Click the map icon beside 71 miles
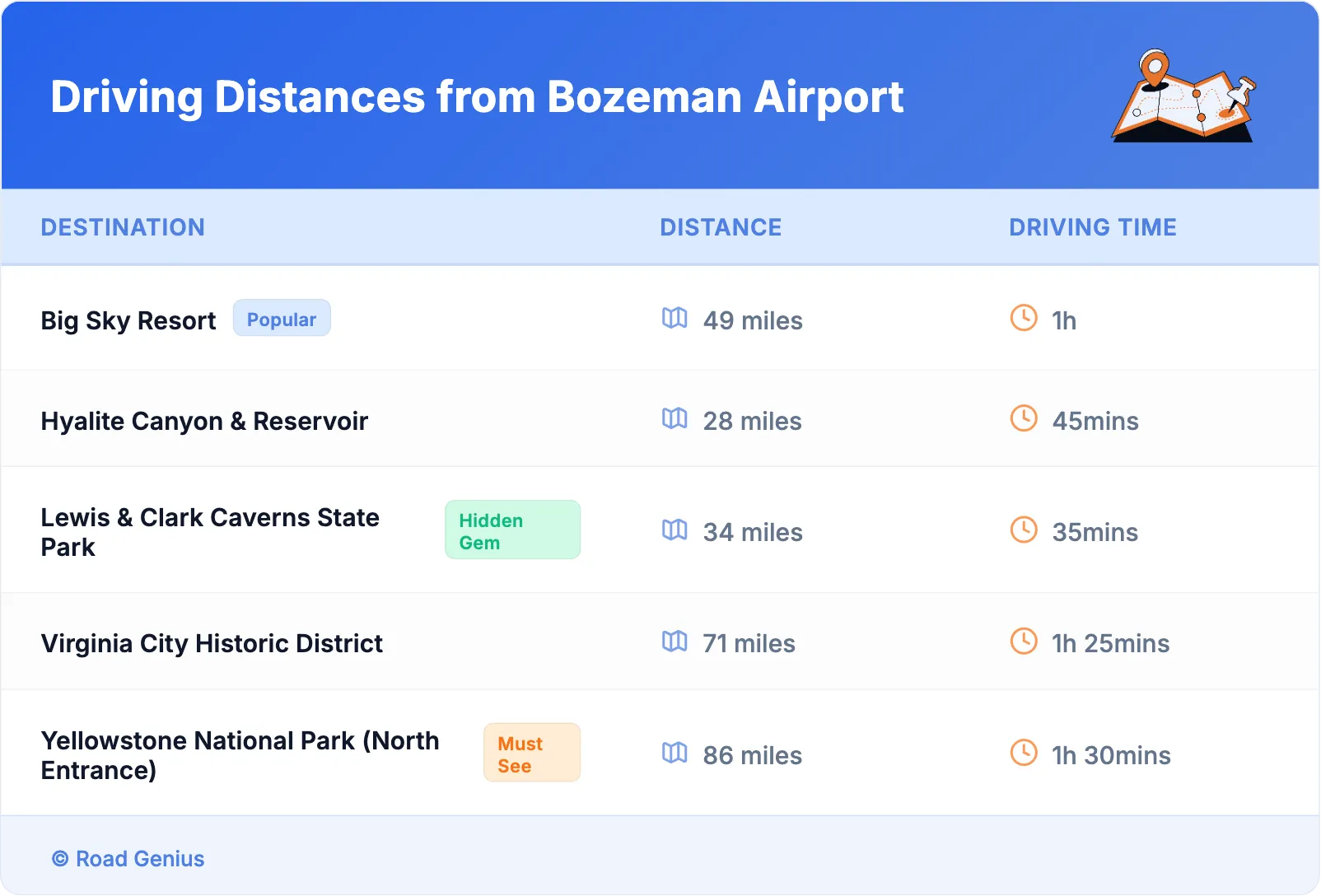This screenshot has height=896, width=1321. 675,641
